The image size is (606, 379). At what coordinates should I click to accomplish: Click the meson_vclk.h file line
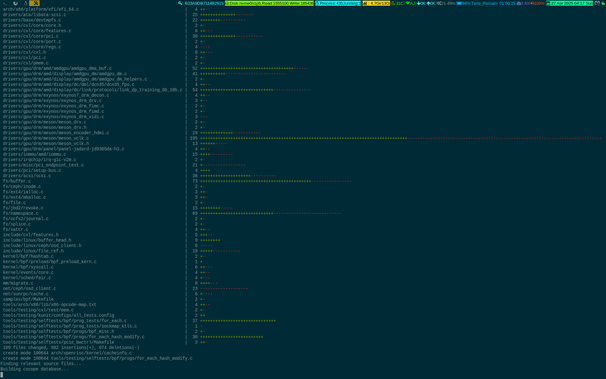click(x=46, y=144)
